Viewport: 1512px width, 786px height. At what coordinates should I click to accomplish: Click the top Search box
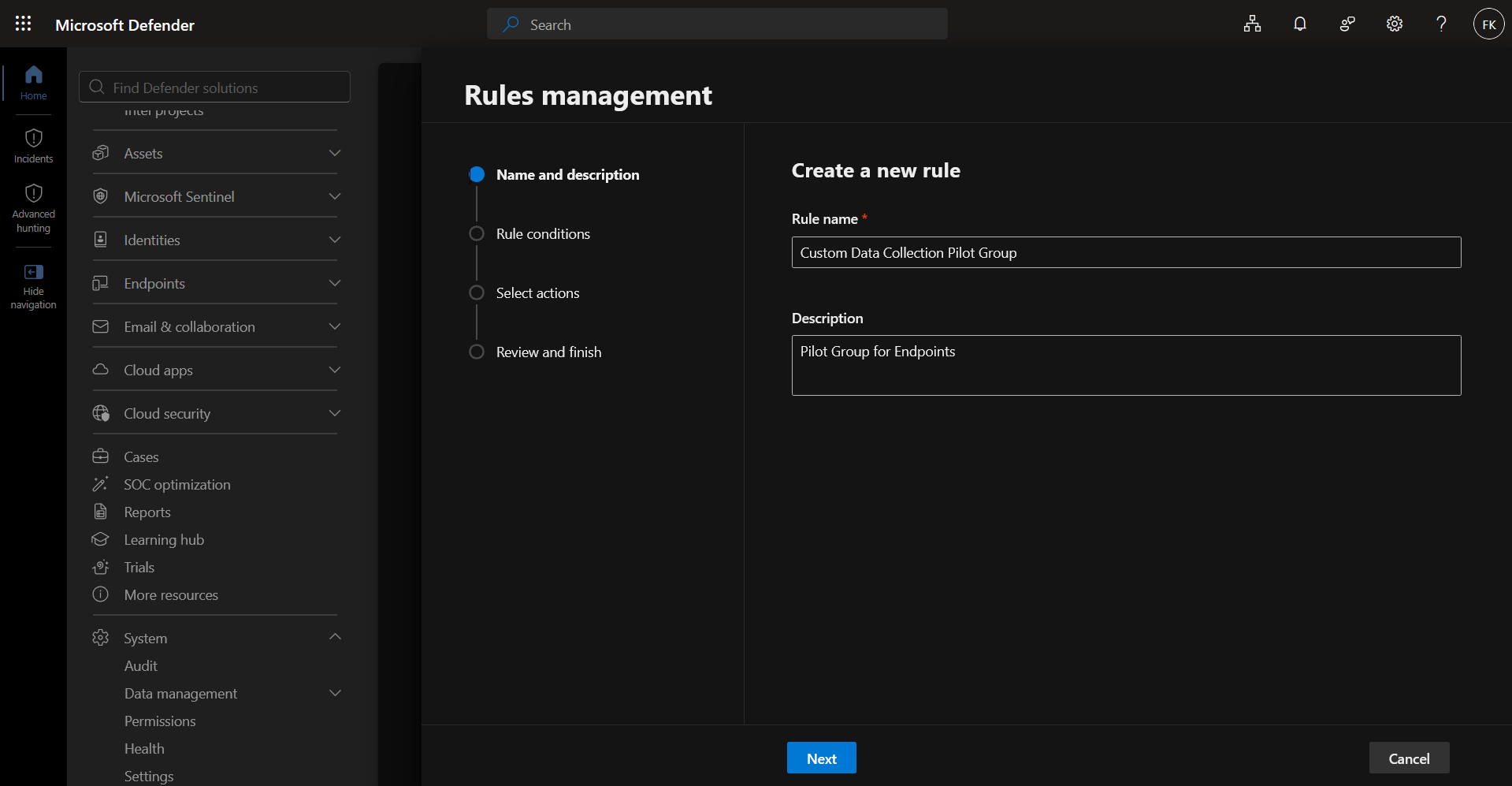[717, 24]
